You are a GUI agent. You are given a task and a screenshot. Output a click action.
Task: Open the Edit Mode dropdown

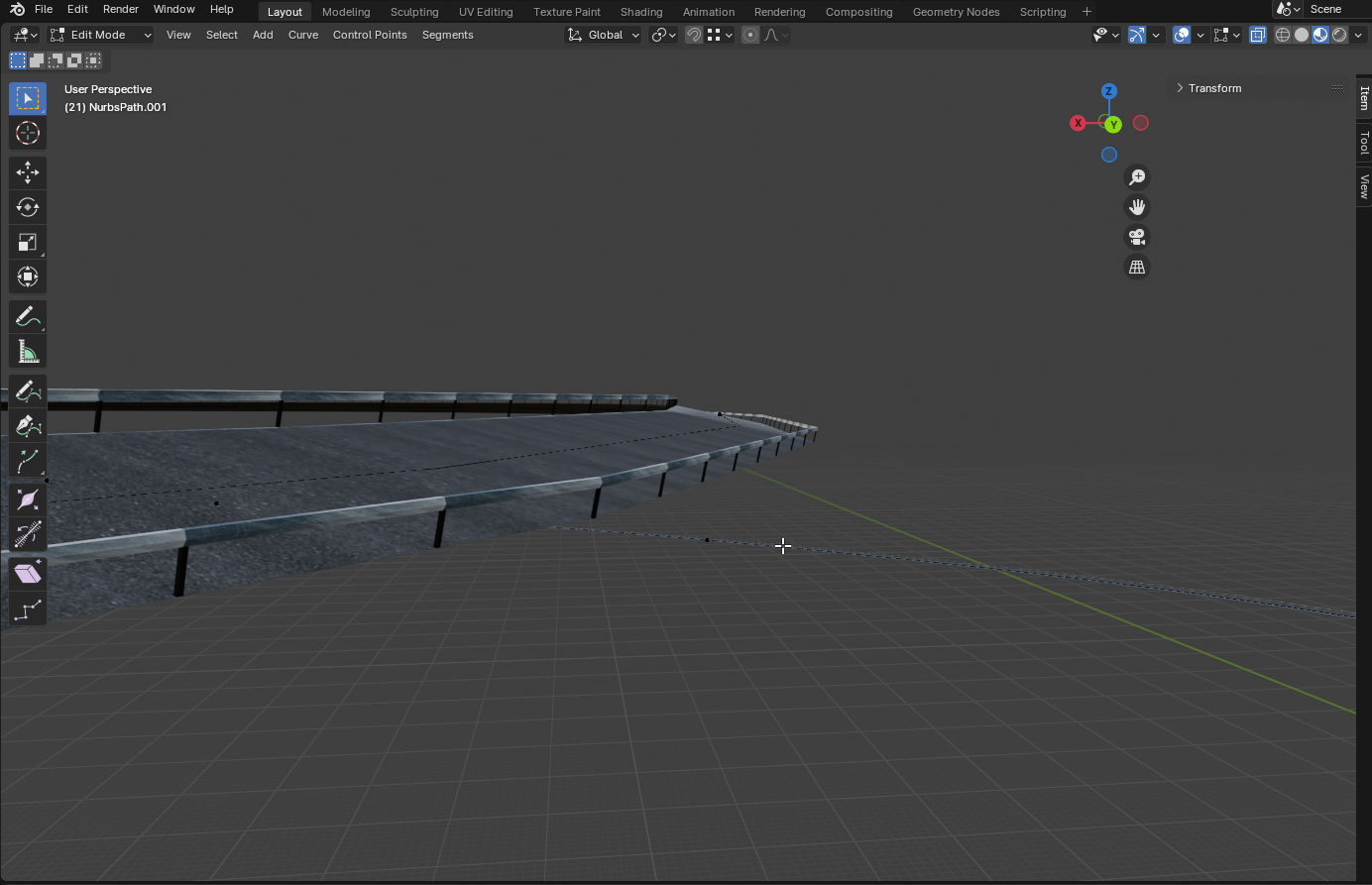coord(101,35)
